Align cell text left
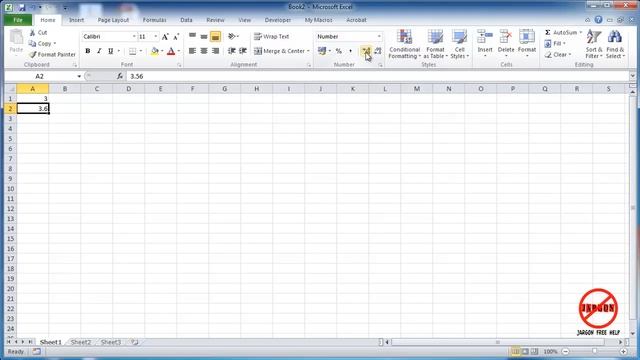The width and height of the screenshot is (640, 360). click(x=192, y=51)
